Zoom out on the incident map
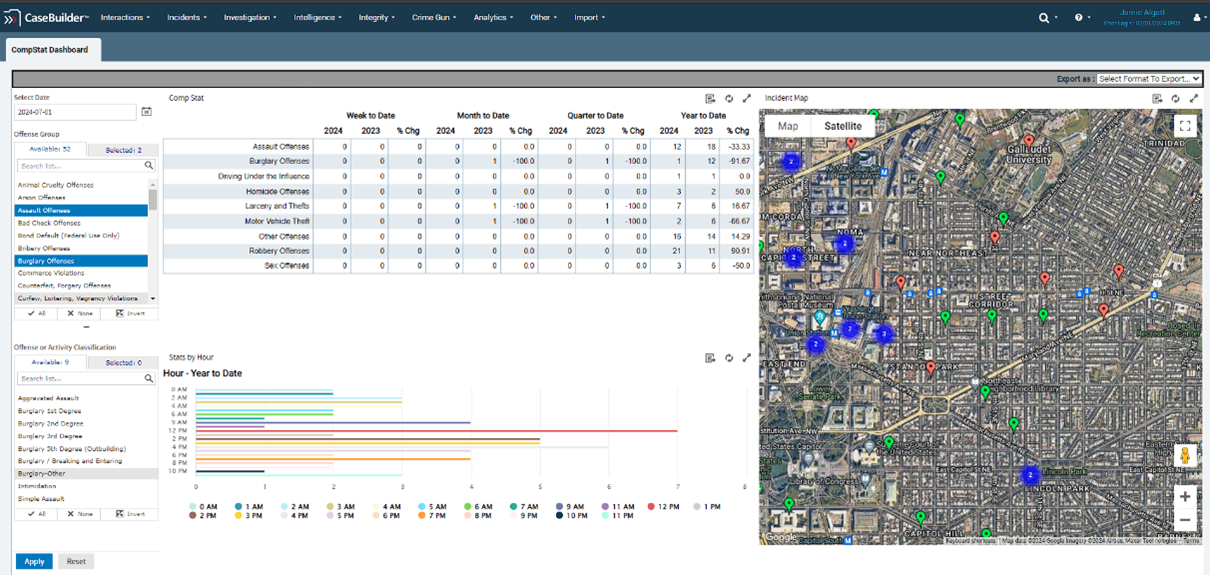Image resolution: width=1210 pixels, height=575 pixels. 1185,520
